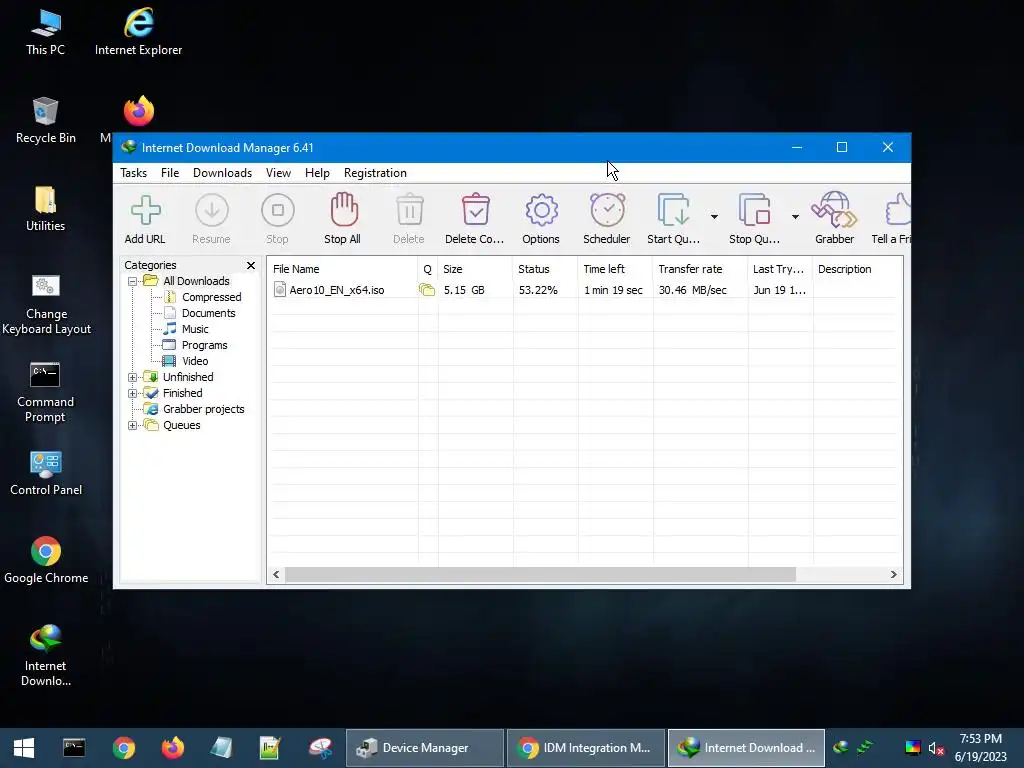Viewport: 1024px width, 768px height.
Task: Open the View menu
Action: coord(278,173)
